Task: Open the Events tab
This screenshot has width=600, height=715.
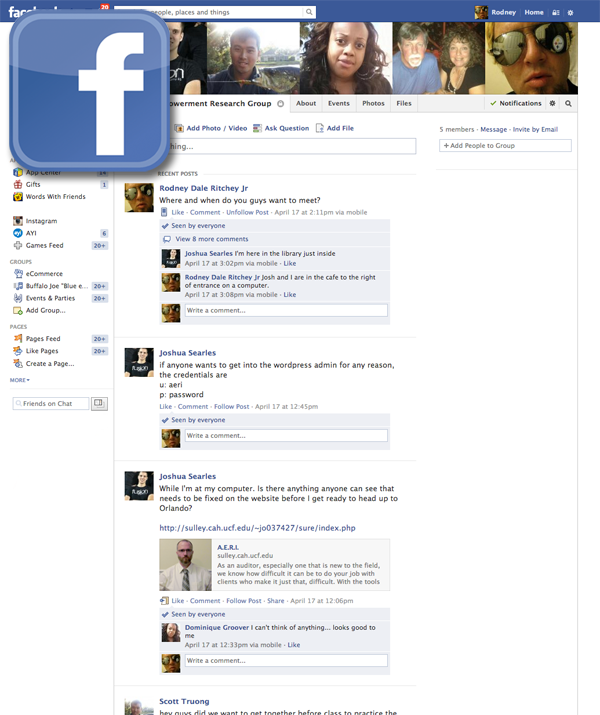Action: click(339, 104)
